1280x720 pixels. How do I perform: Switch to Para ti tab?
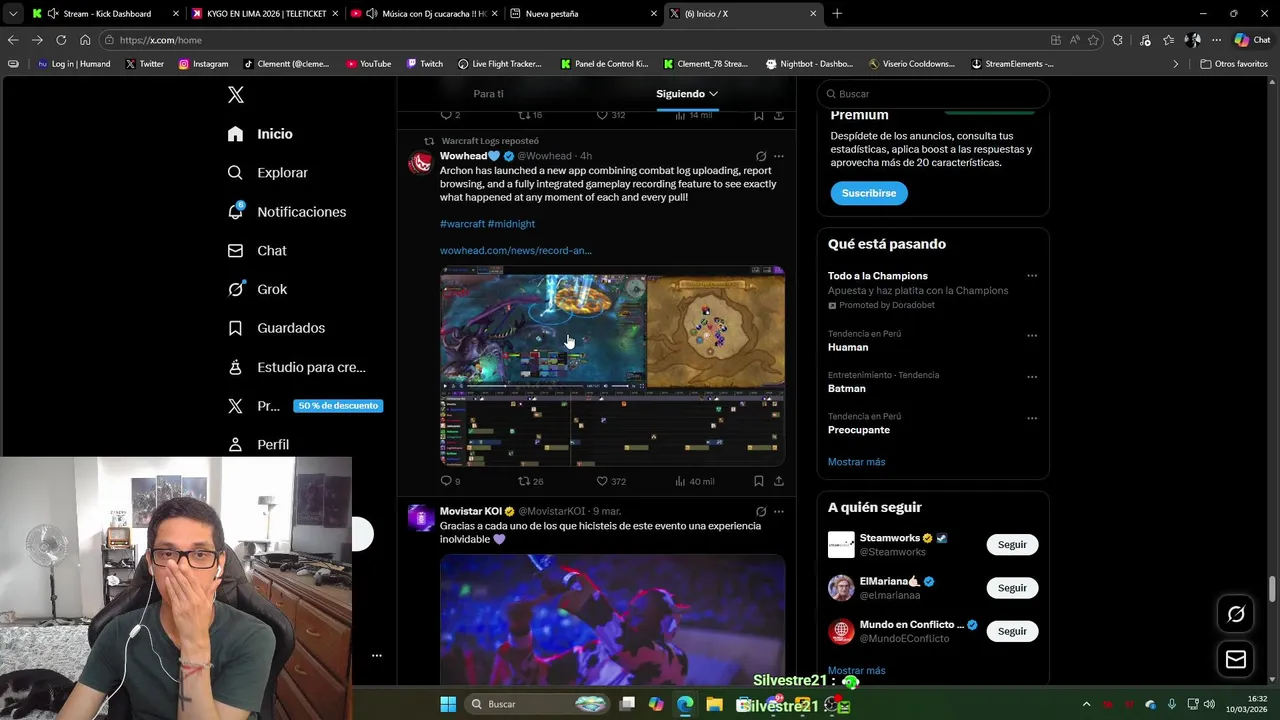coord(488,94)
